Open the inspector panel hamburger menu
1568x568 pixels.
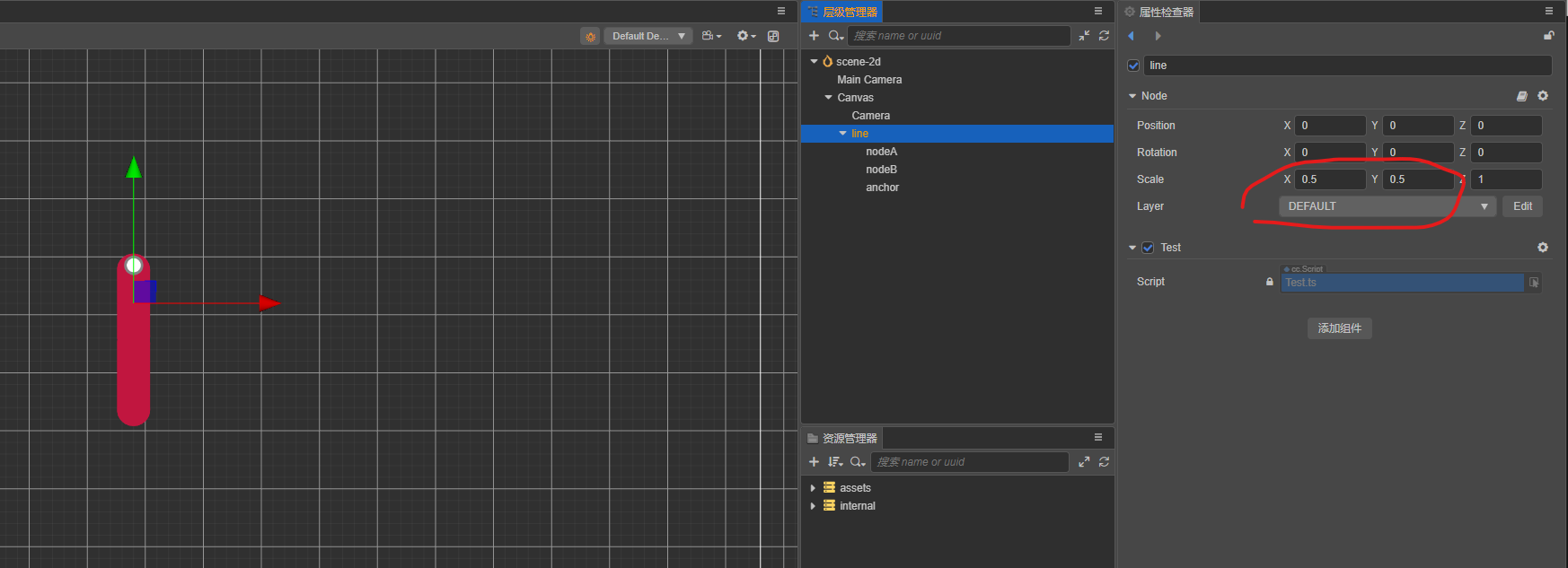(1549, 11)
